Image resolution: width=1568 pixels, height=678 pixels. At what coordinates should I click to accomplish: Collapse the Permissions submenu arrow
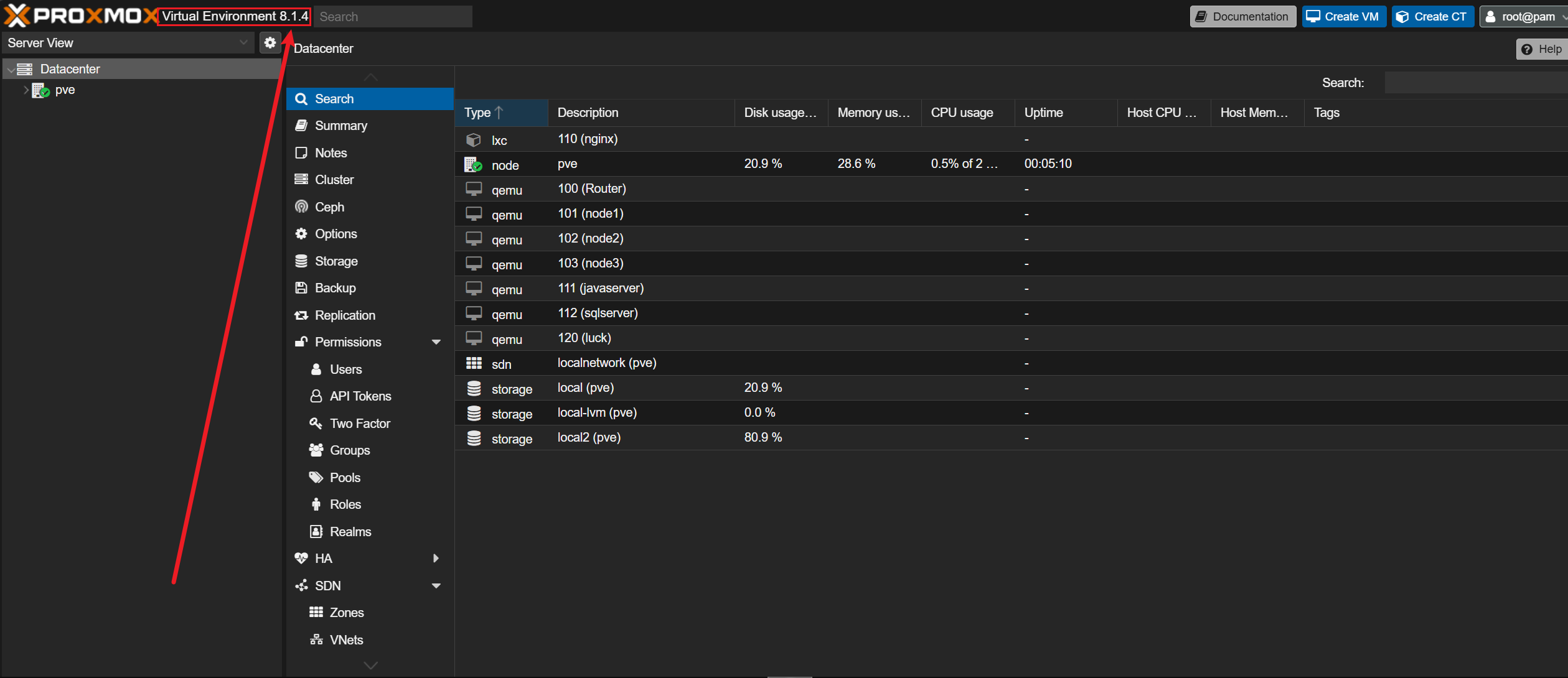(436, 342)
